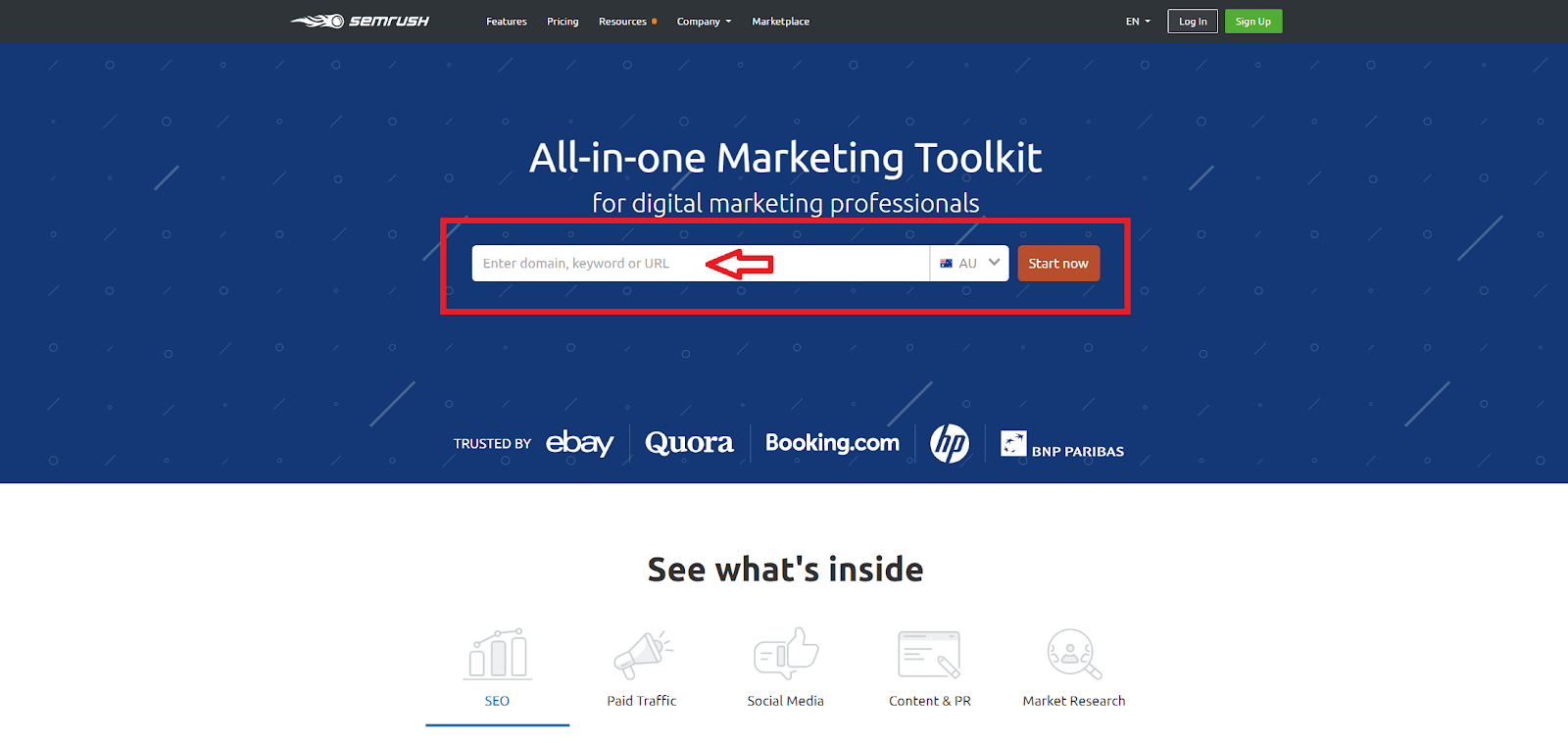Select the Market Research magnifier icon
This screenshot has height=743, width=1568.
tap(1074, 654)
